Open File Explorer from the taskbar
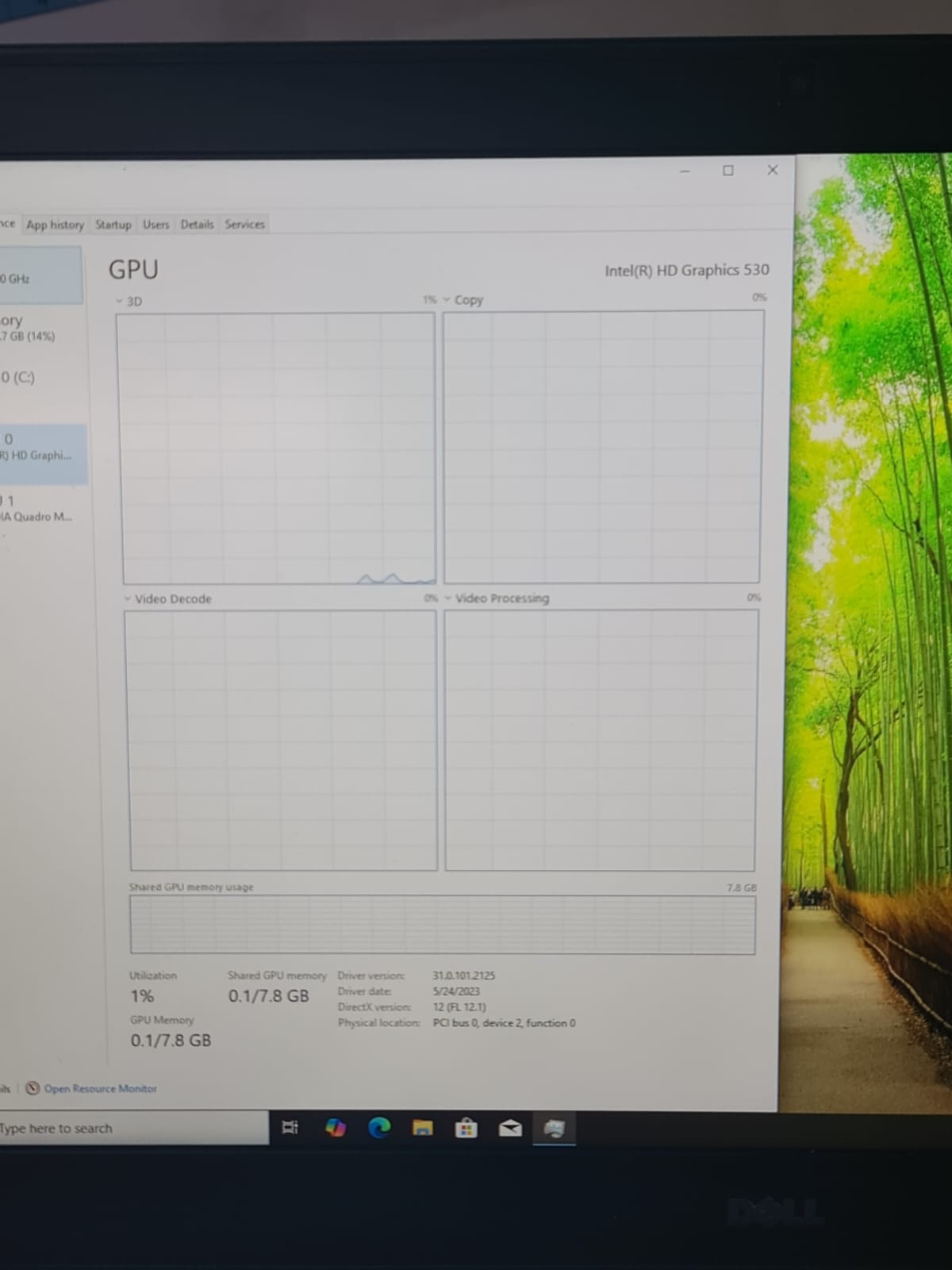Viewport: 952px width, 1270px height. (x=423, y=1128)
